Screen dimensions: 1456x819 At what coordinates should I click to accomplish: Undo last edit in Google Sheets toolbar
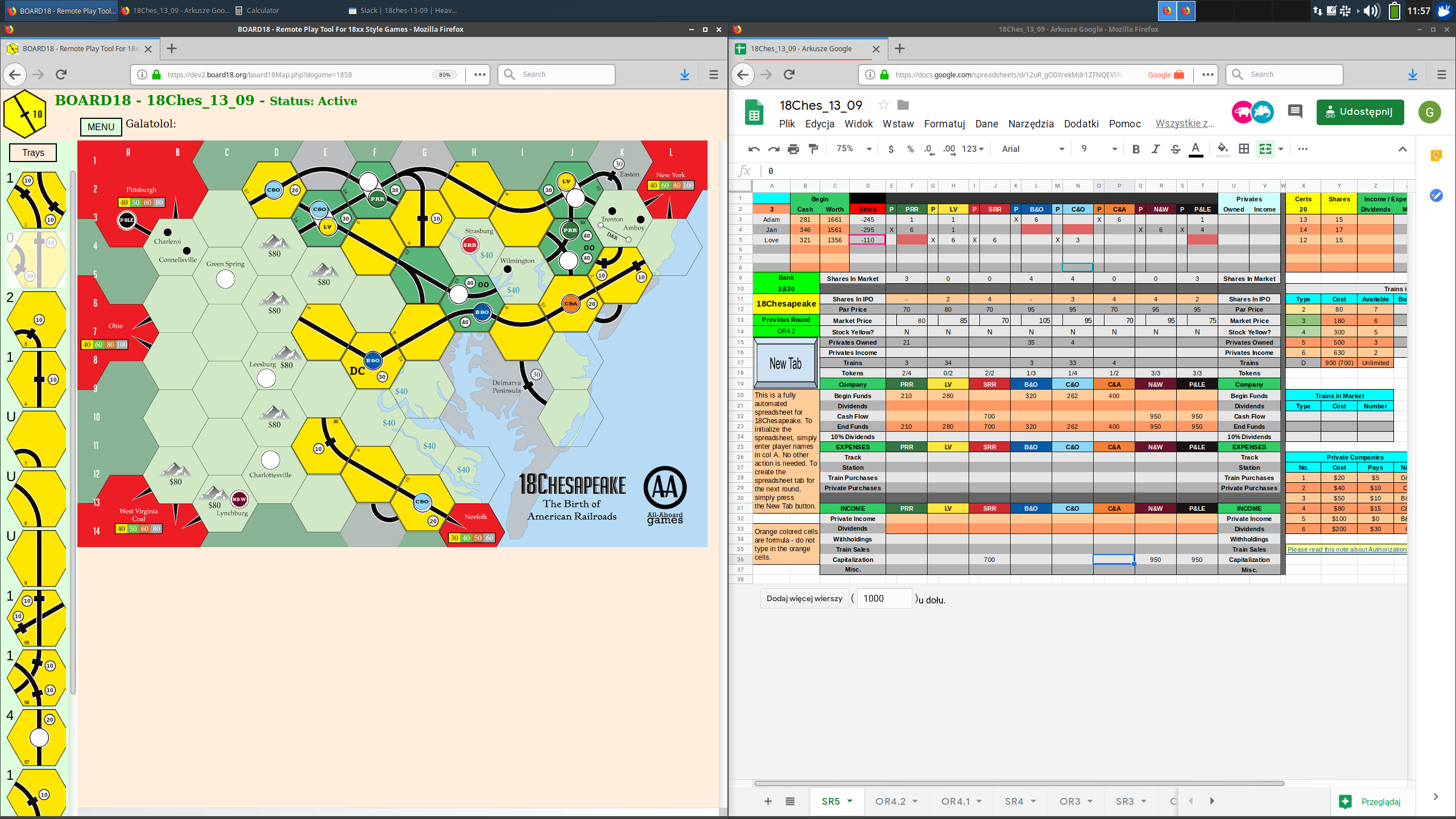click(x=754, y=149)
